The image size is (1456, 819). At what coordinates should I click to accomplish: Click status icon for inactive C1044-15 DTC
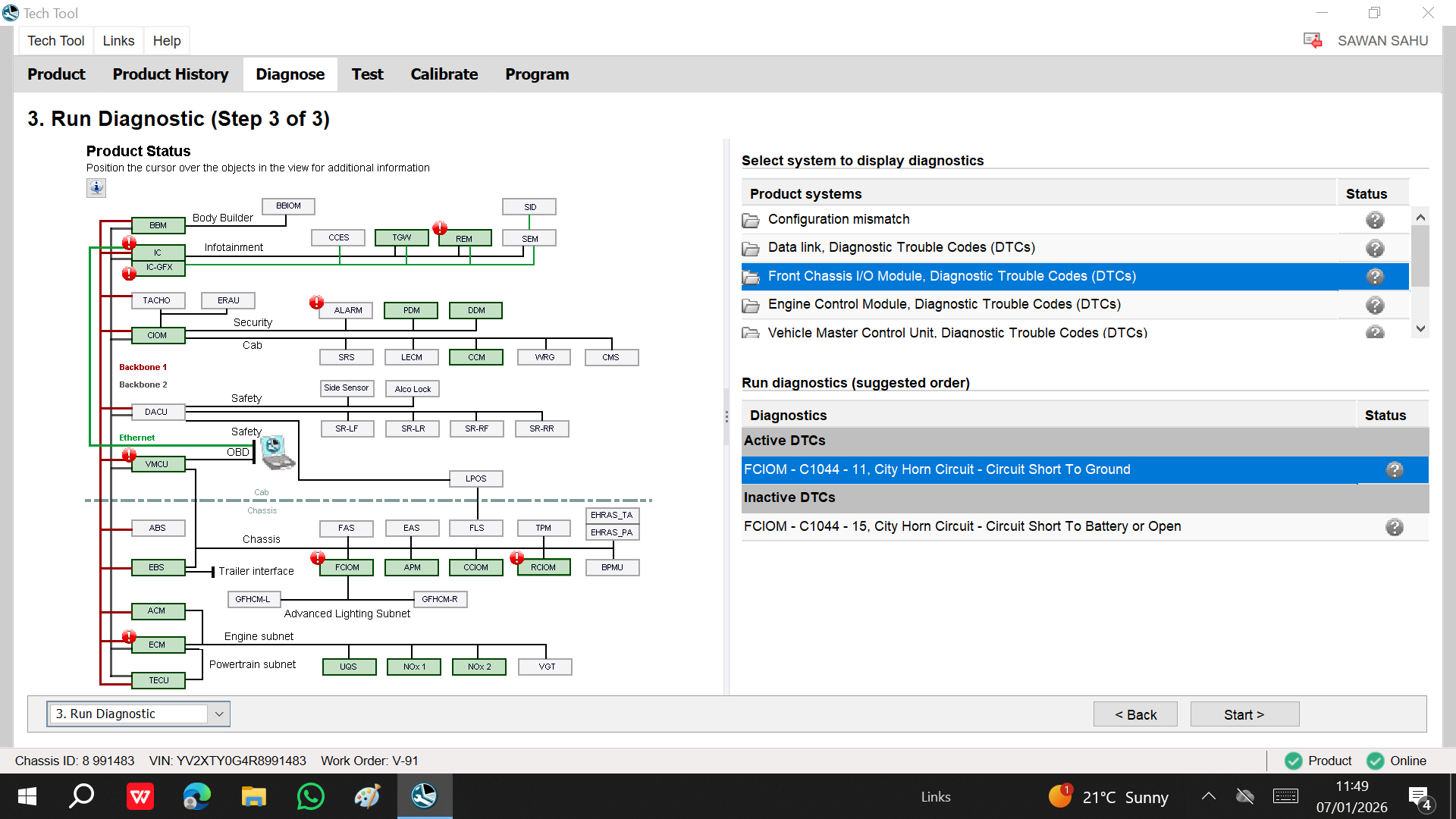[1395, 527]
